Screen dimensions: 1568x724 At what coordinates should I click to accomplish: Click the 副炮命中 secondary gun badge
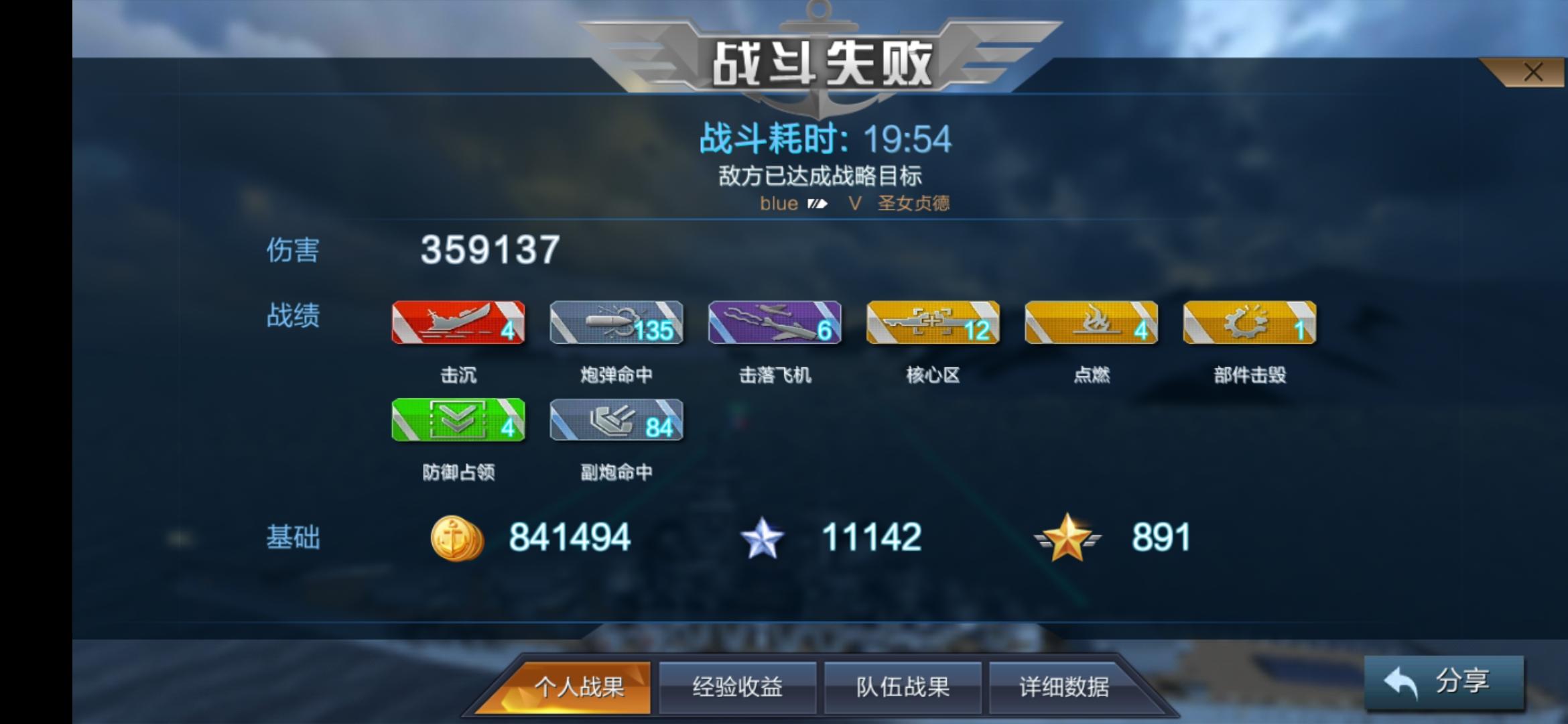click(616, 420)
